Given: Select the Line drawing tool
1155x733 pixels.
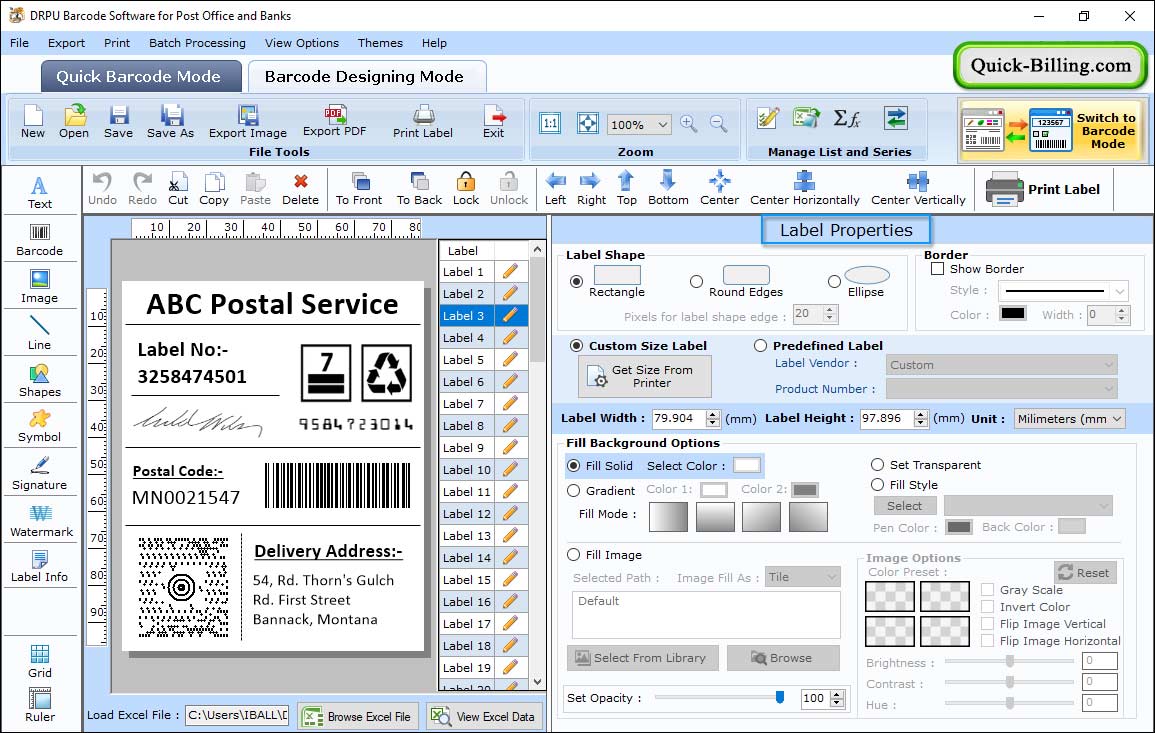Looking at the screenshot, I should 40,334.
